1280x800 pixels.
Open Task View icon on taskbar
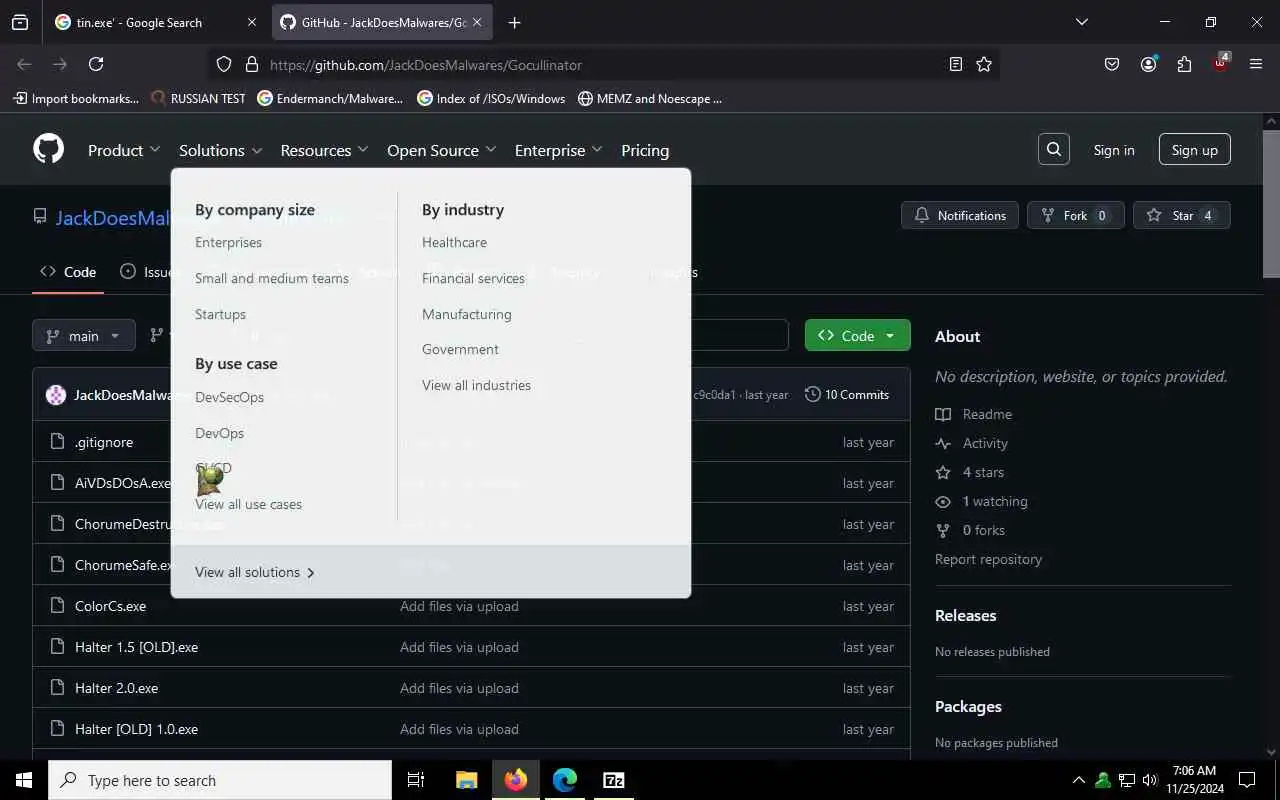pyautogui.click(x=416, y=780)
